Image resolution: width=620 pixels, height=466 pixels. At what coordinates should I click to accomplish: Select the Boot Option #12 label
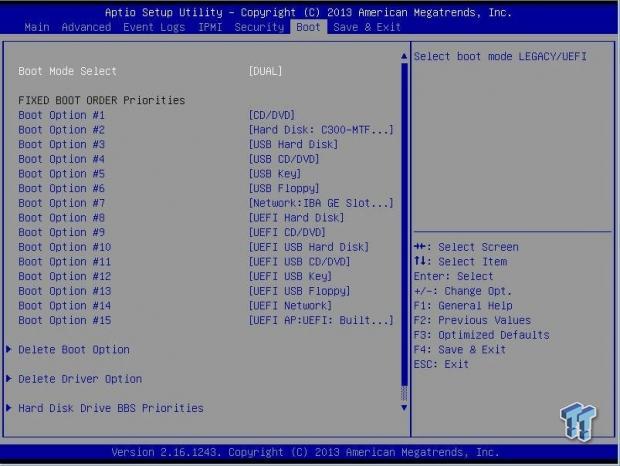64,276
